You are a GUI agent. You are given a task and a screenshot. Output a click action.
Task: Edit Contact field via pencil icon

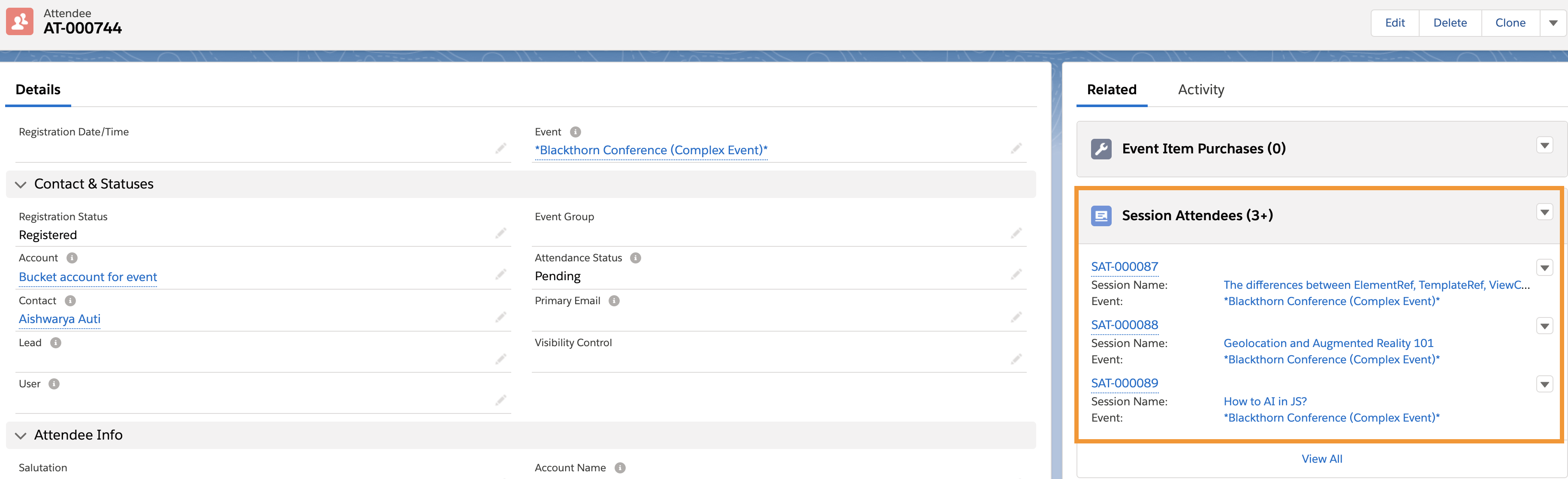point(501,317)
